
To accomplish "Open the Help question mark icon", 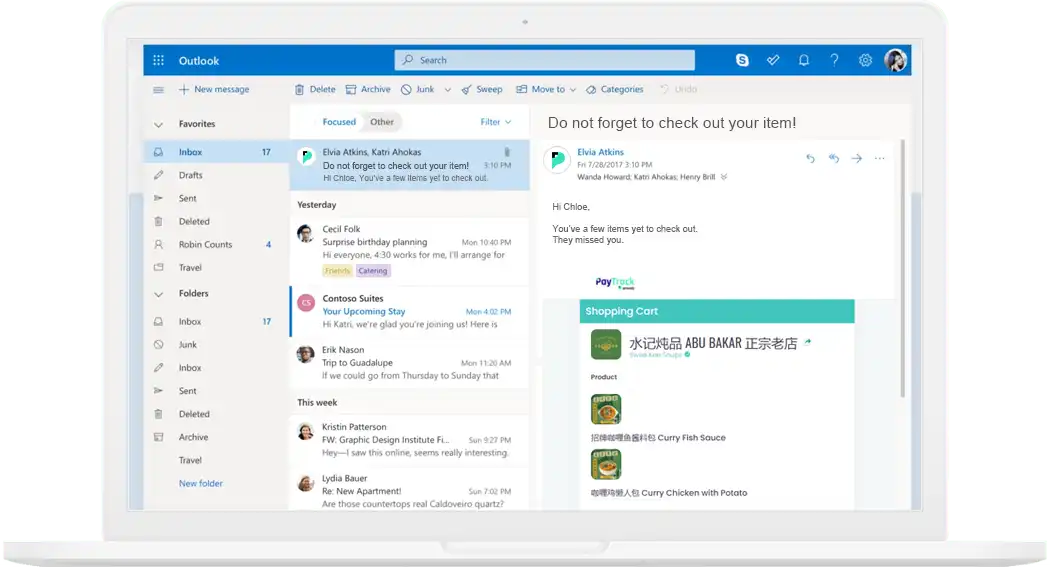I will pos(834,60).
